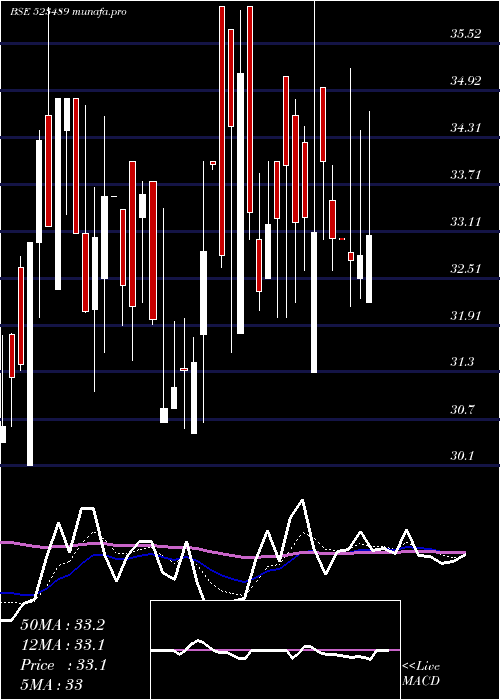Click the 35.52 price axis label
The height and width of the screenshot is (700, 500).
466,34
